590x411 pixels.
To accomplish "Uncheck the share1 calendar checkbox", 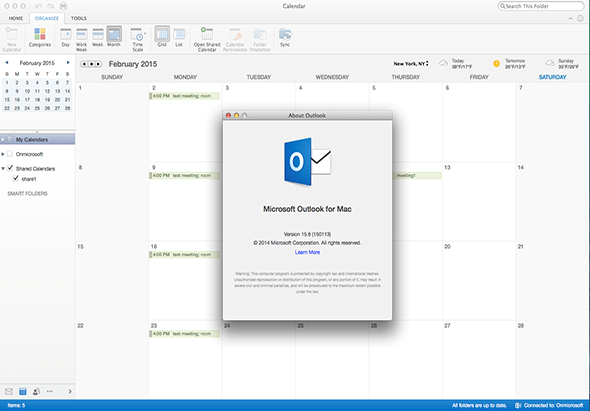I will [15, 178].
